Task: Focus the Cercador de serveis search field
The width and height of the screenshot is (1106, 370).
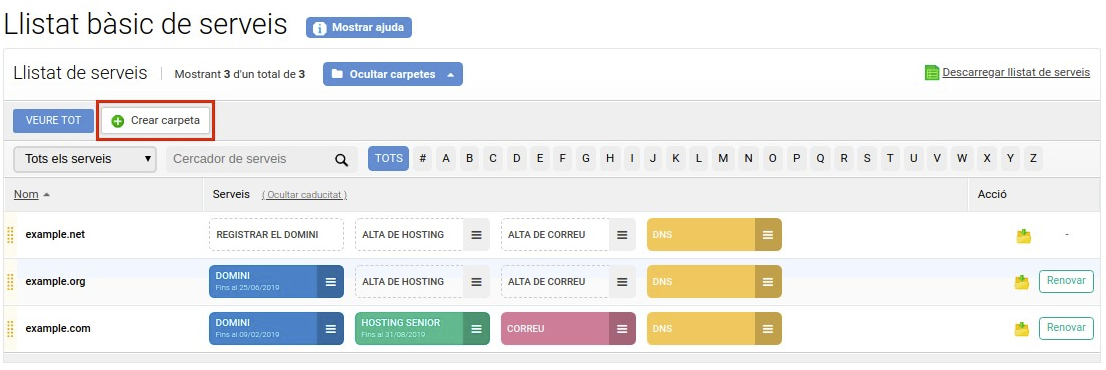Action: 250,159
